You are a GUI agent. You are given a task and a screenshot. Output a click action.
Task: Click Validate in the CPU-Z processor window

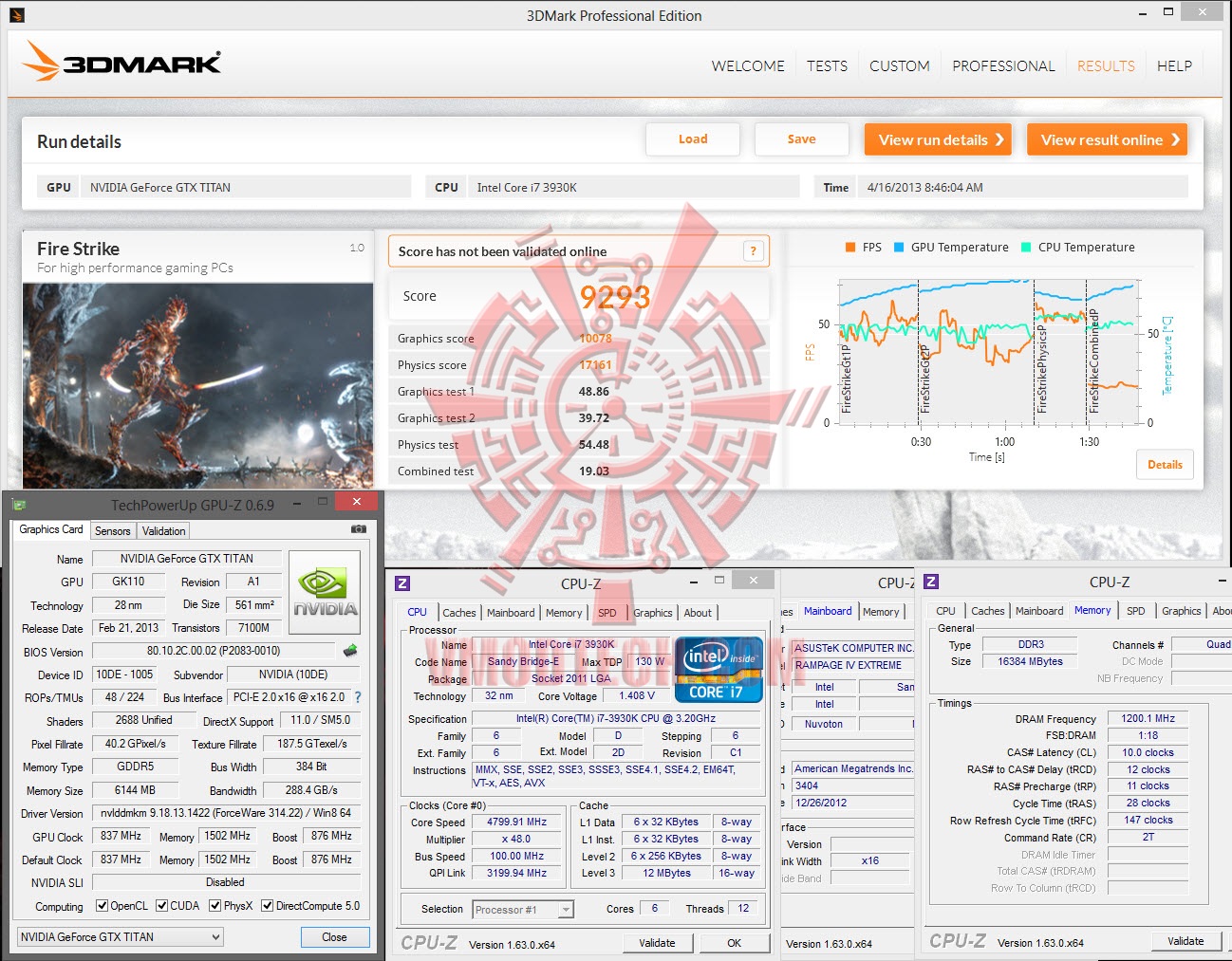click(x=657, y=943)
